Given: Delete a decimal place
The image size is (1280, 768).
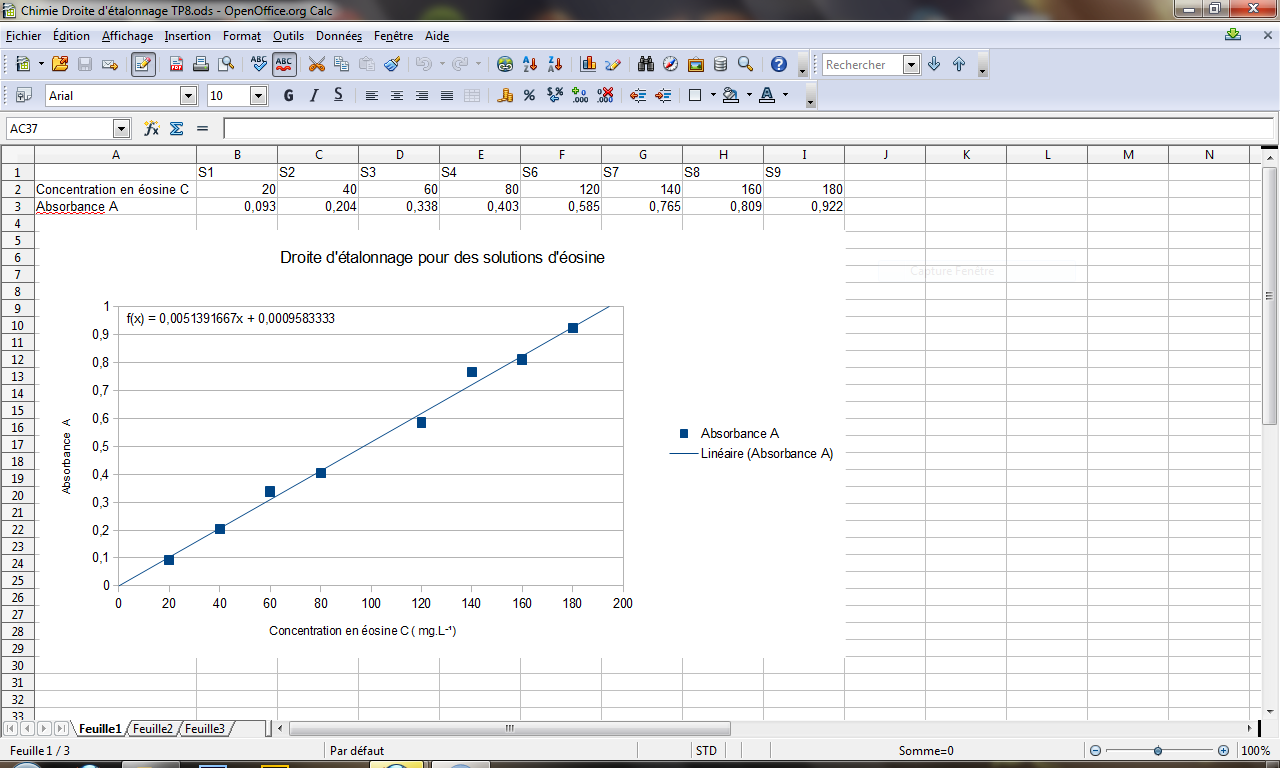Looking at the screenshot, I should coord(605,96).
